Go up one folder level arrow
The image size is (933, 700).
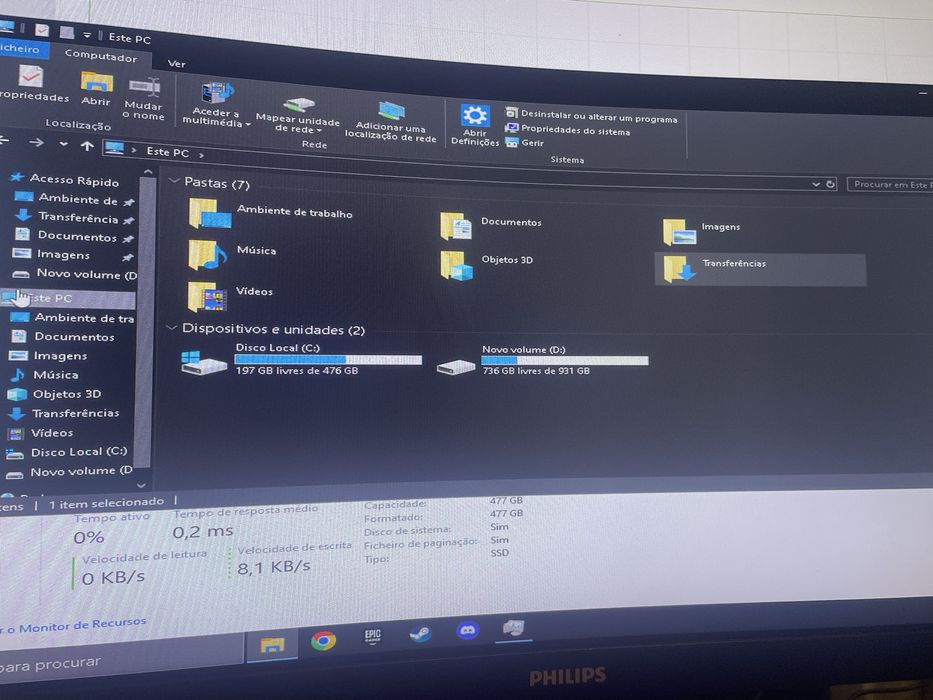coord(87,145)
